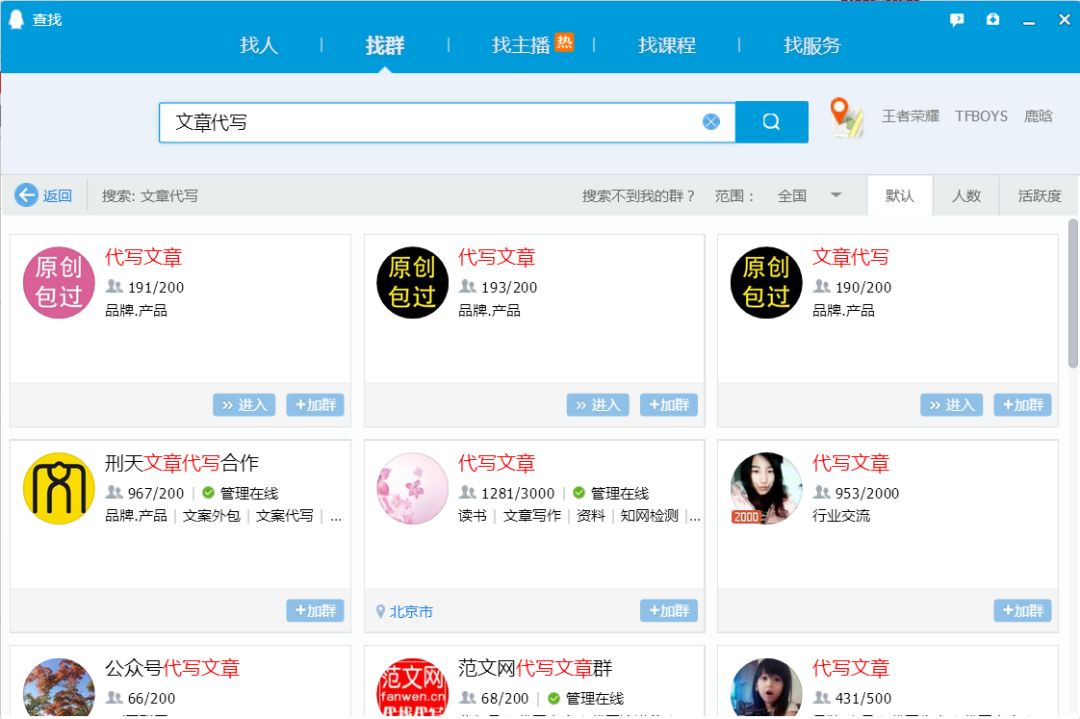Open the red 范文网 group avatar

[412, 687]
